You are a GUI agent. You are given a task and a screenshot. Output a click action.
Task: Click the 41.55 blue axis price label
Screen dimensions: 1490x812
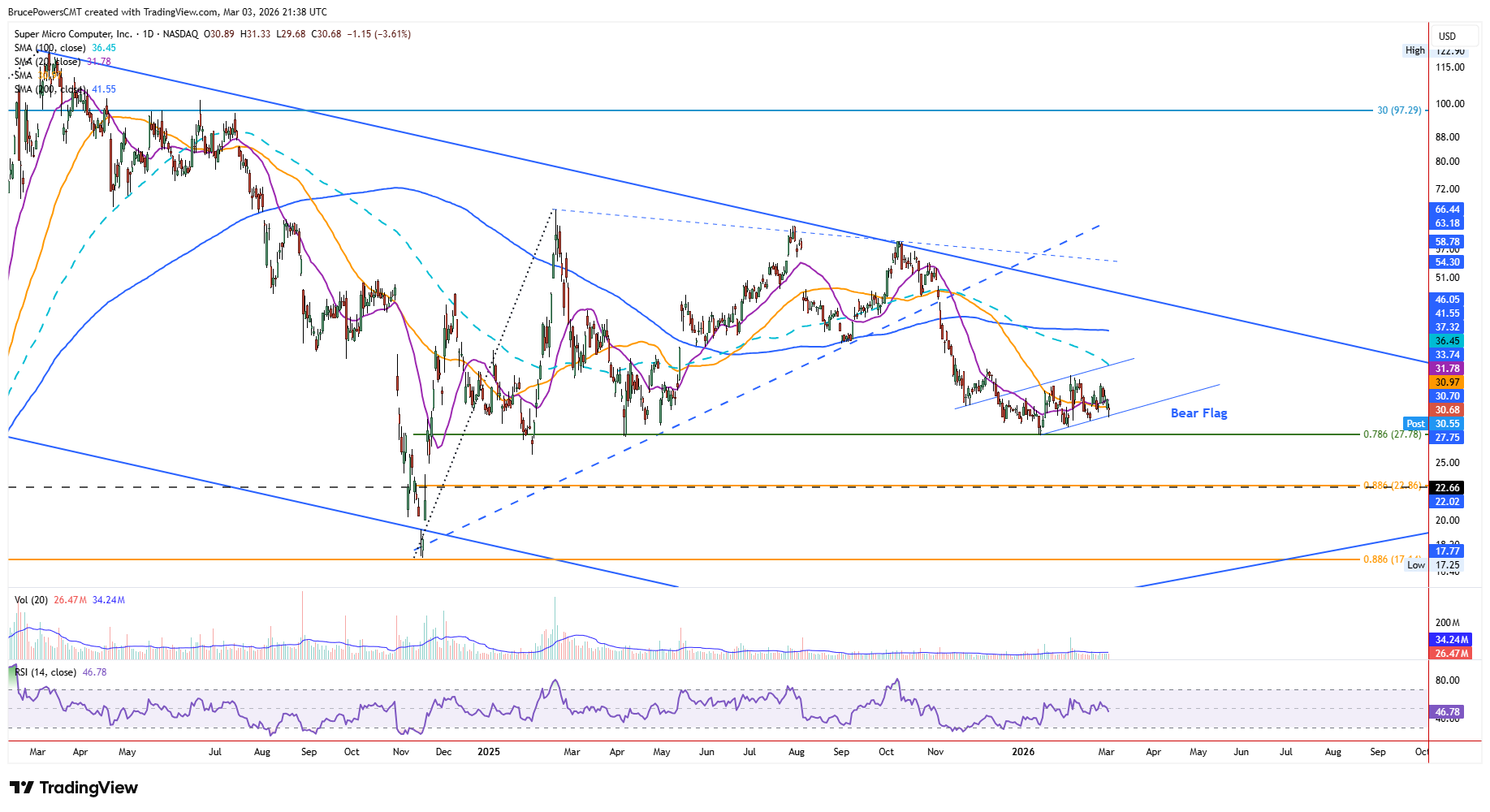(1447, 313)
